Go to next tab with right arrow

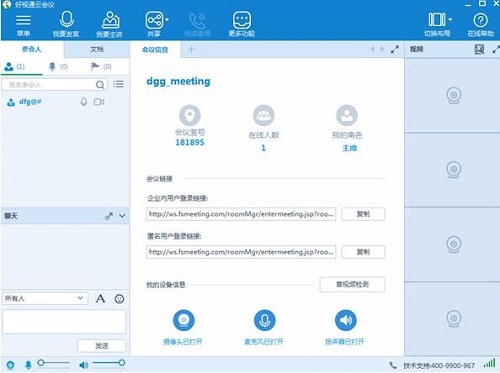382,49
